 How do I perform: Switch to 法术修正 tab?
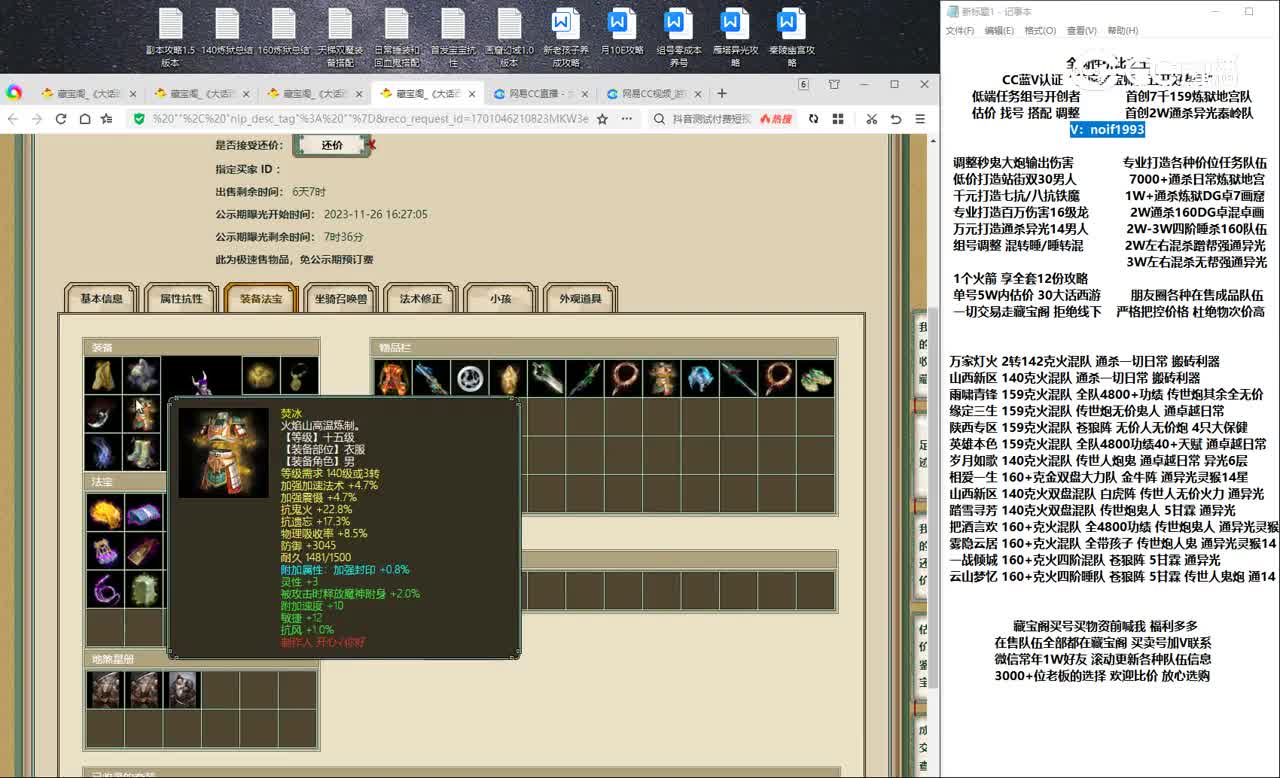tap(421, 299)
